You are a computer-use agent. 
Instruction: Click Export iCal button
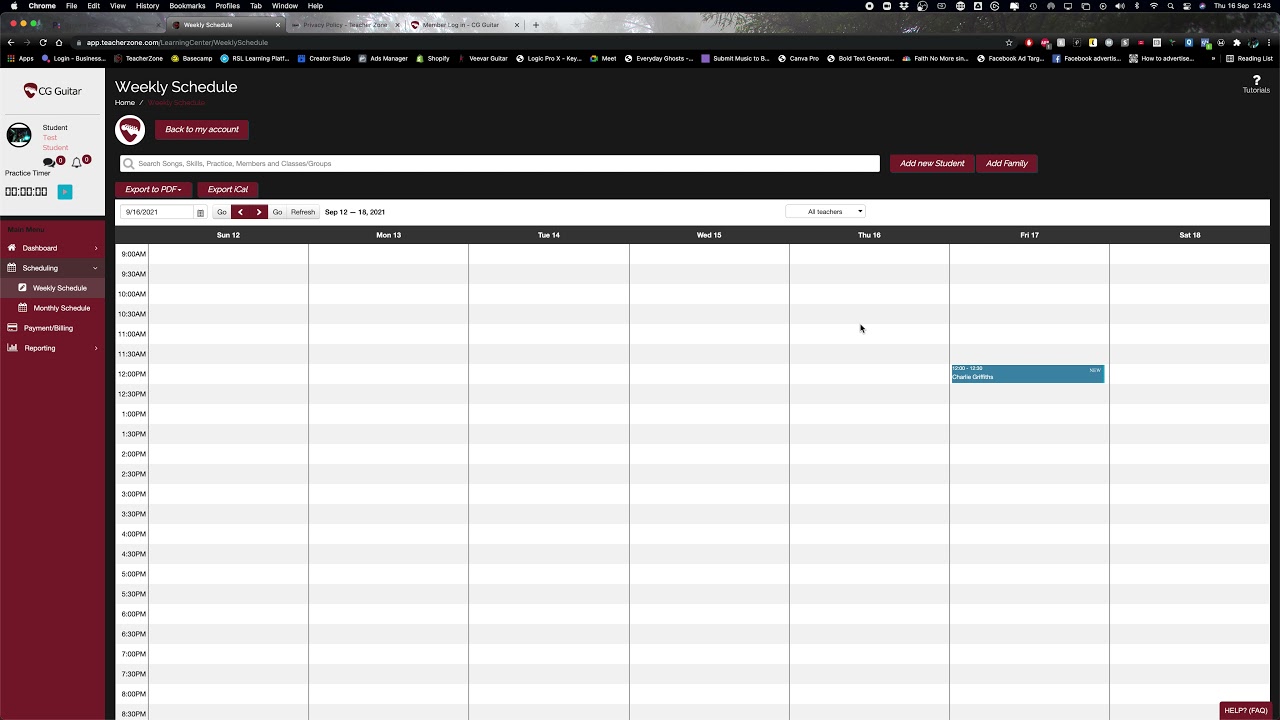[228, 189]
